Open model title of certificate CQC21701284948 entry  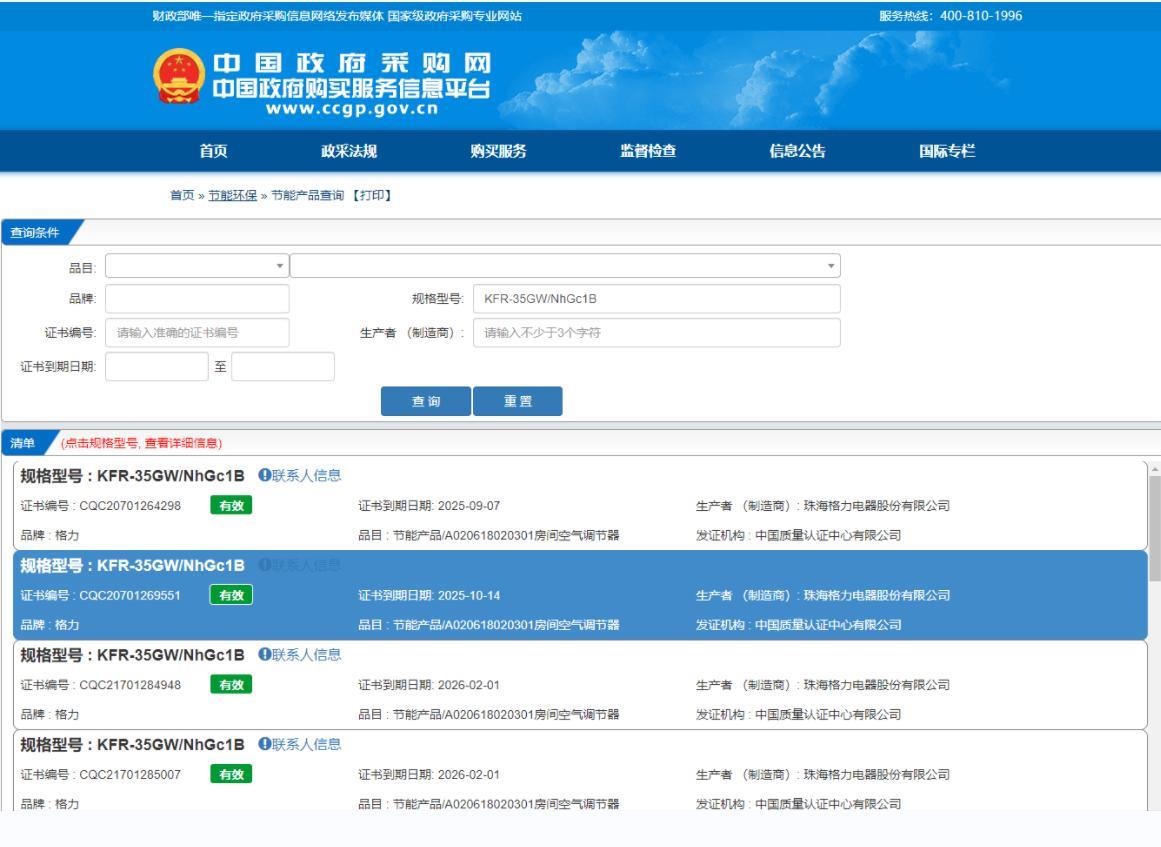pyautogui.click(x=133, y=655)
